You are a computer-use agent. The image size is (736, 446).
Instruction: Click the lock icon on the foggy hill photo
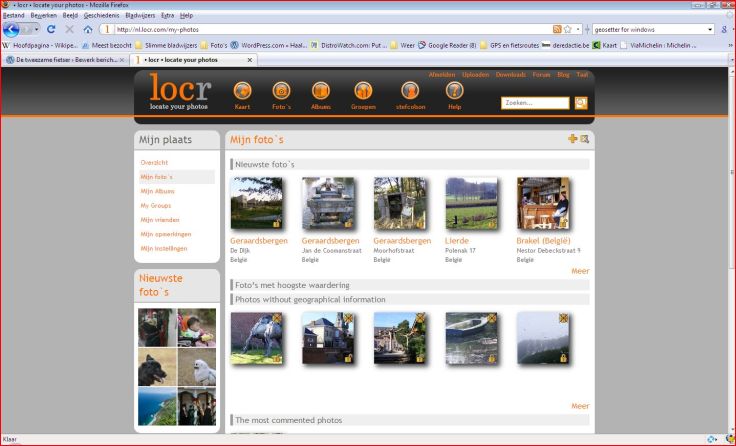click(563, 358)
